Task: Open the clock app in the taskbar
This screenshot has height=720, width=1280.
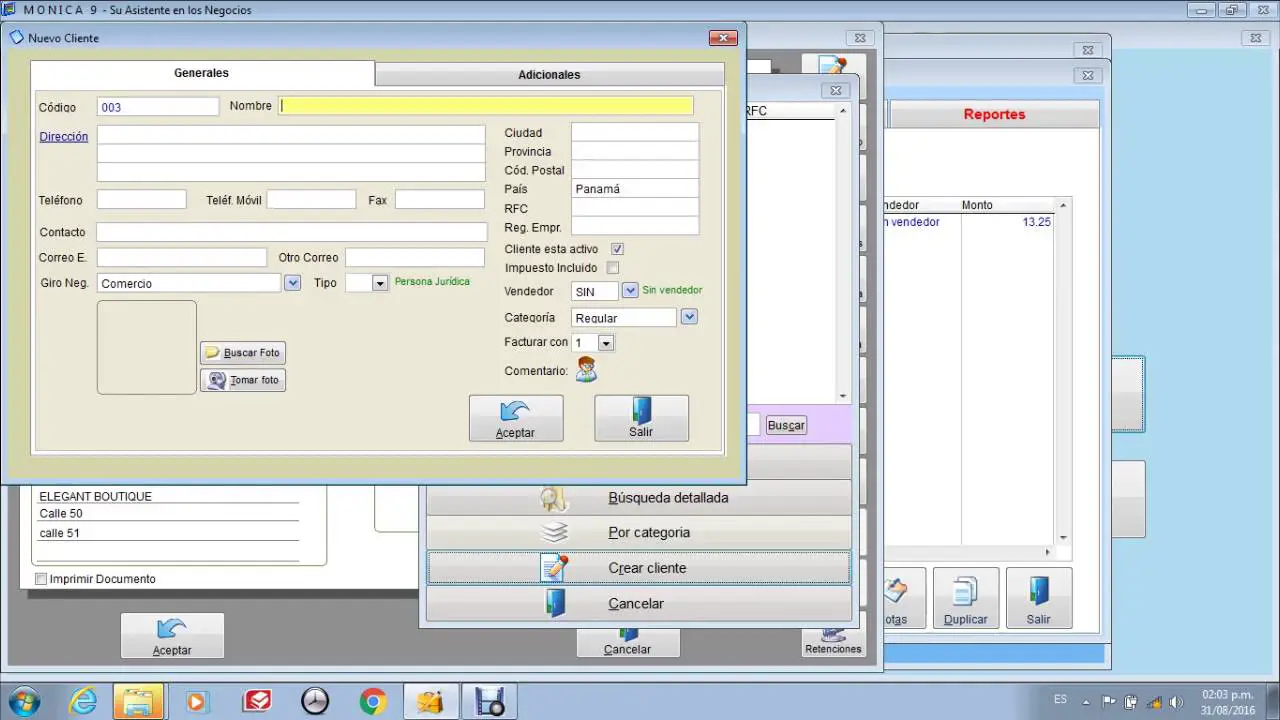Action: (314, 701)
